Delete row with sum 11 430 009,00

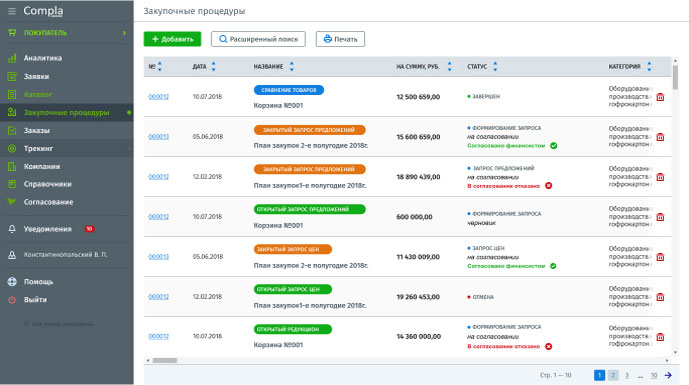(660, 257)
